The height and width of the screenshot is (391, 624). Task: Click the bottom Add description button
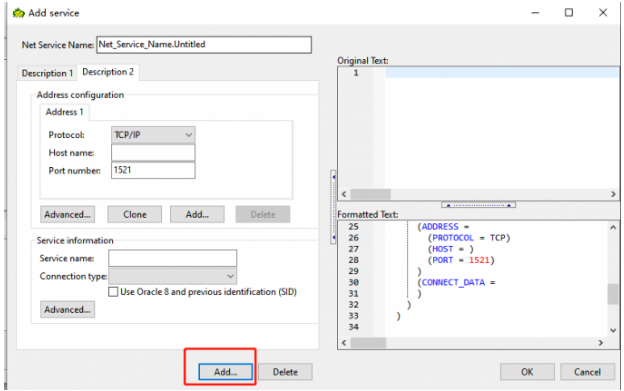[x=225, y=372]
